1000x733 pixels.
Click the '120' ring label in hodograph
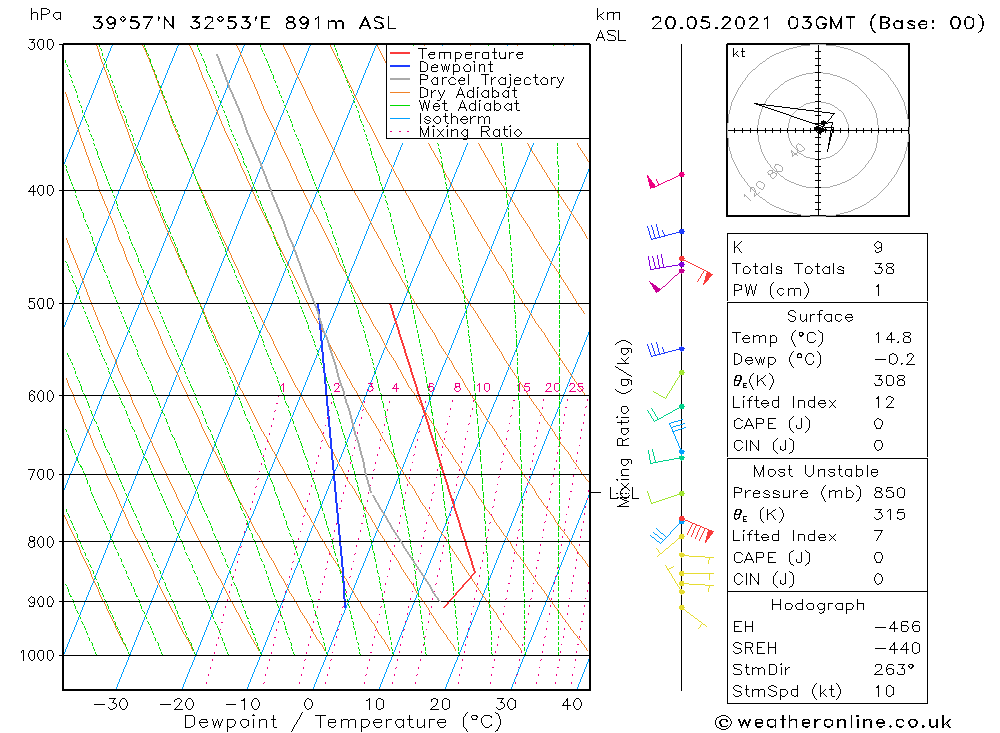coord(754,190)
